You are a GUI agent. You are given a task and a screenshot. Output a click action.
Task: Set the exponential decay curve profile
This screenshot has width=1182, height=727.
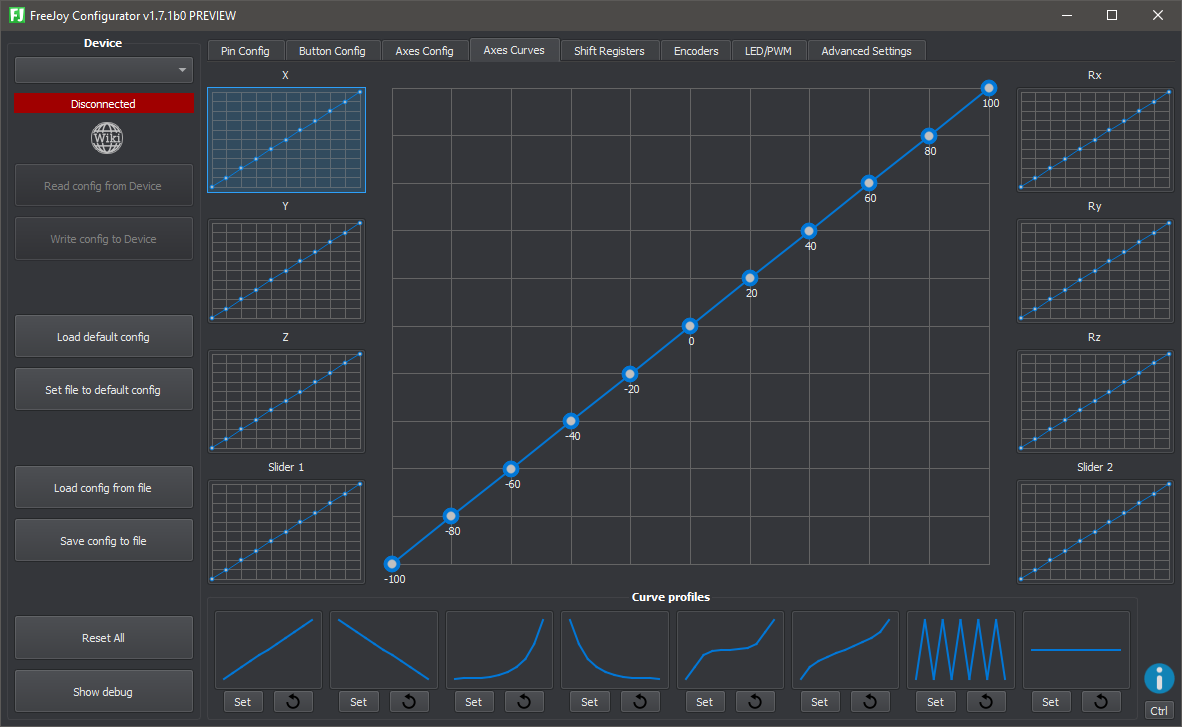(x=589, y=702)
